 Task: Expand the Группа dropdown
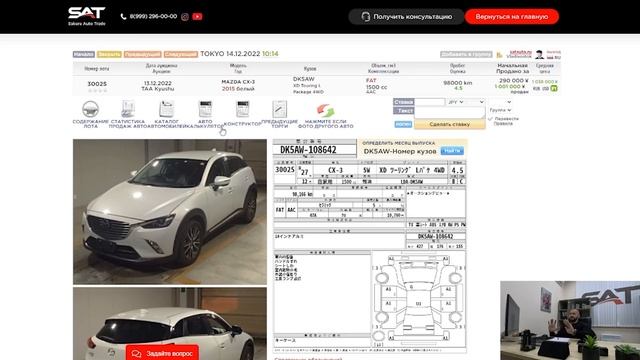[500, 110]
